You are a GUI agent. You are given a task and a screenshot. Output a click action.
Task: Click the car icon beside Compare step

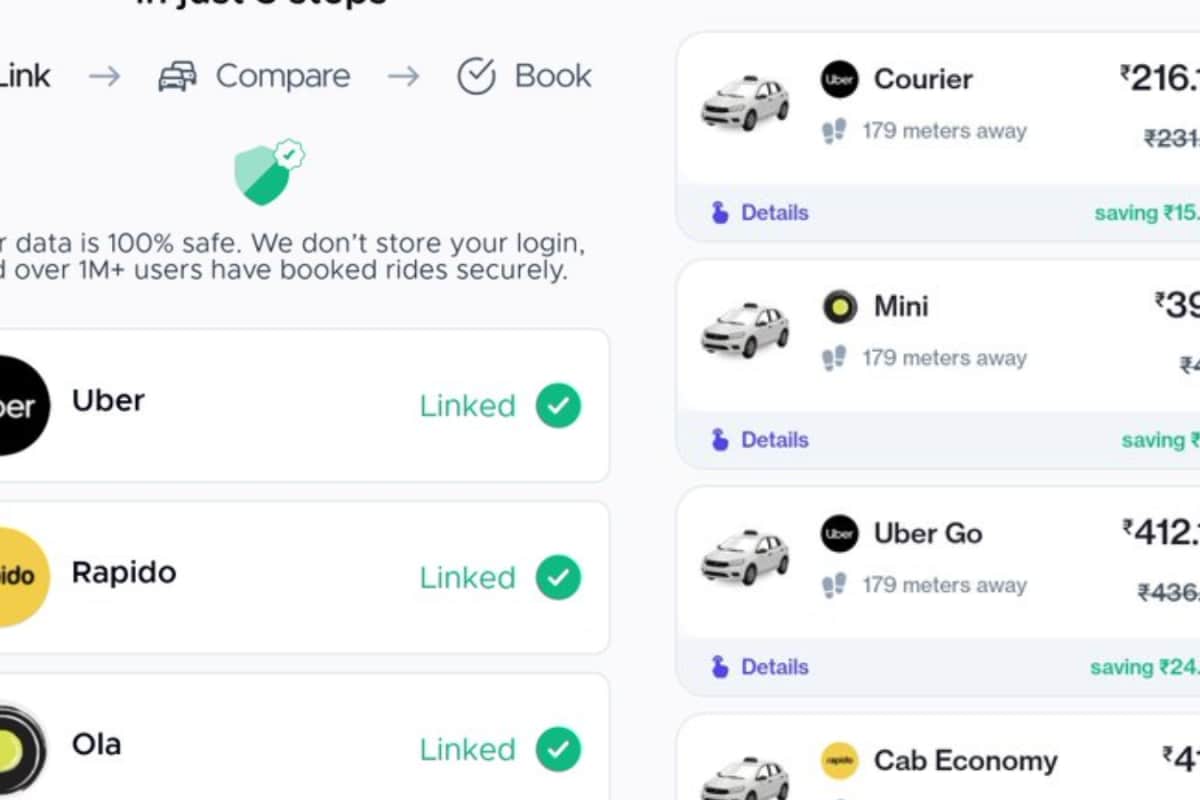(x=178, y=75)
